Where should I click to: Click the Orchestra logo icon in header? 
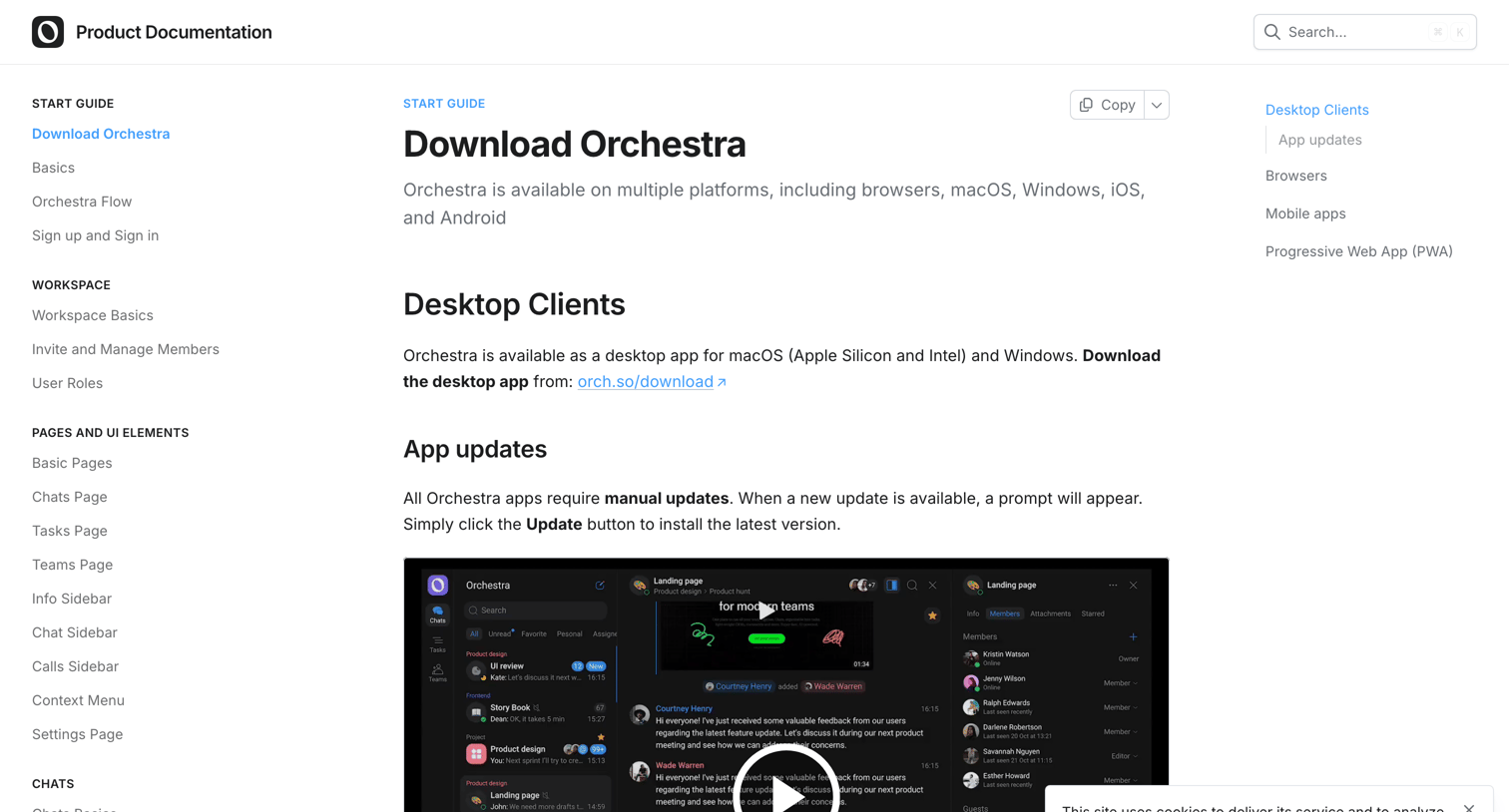point(48,32)
